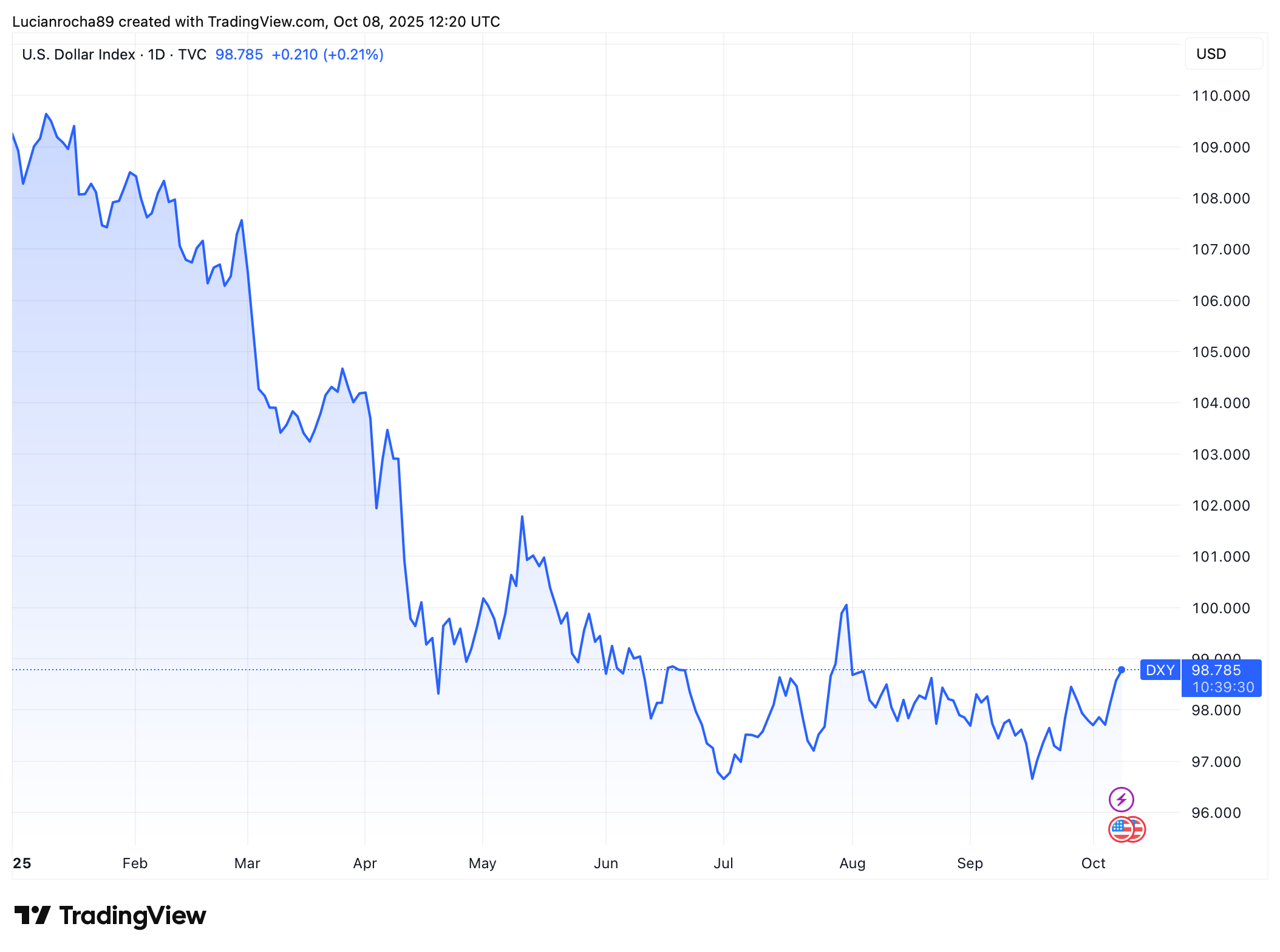Click the 110.000 price scale label
1280x952 pixels.
[x=1220, y=95]
